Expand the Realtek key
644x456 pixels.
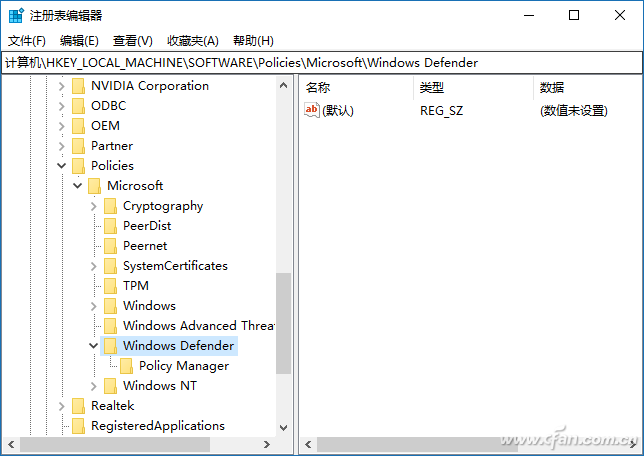click(x=62, y=406)
